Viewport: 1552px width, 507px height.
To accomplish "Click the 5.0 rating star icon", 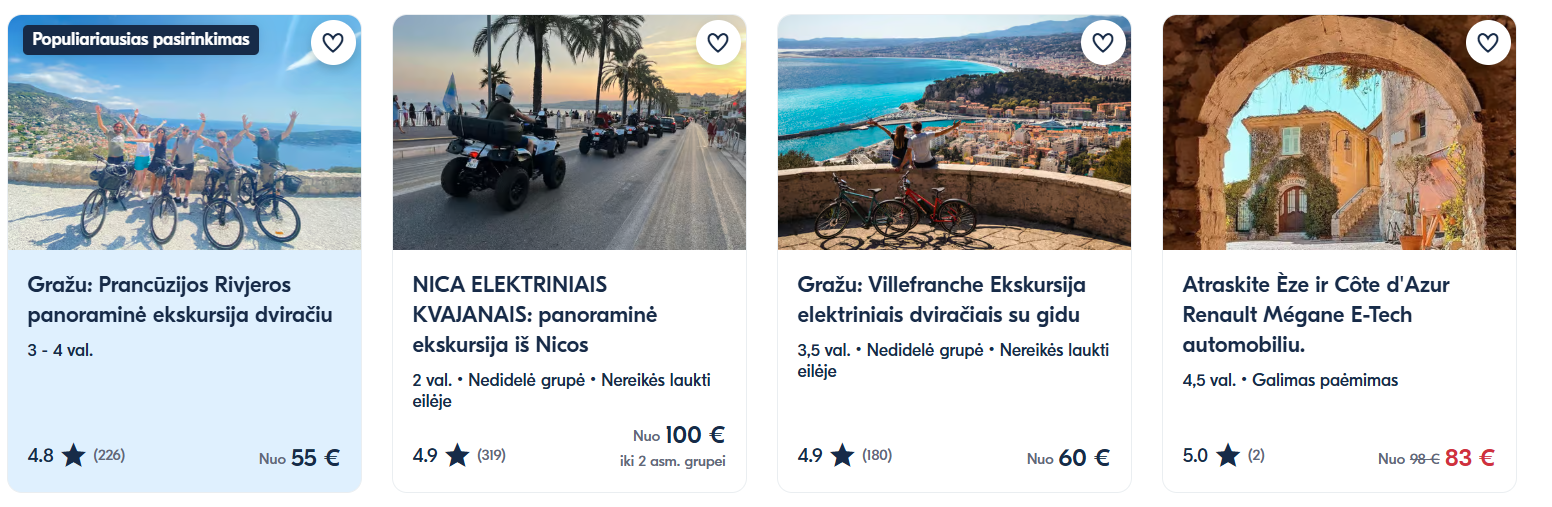I will pyautogui.click(x=1227, y=456).
